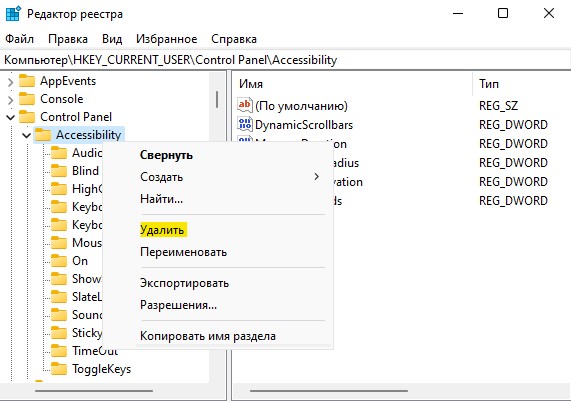Image resolution: width=571 pixels, height=401 pixels.
Task: Choose Копировать имя раздела in the menu
Action: pos(217,336)
